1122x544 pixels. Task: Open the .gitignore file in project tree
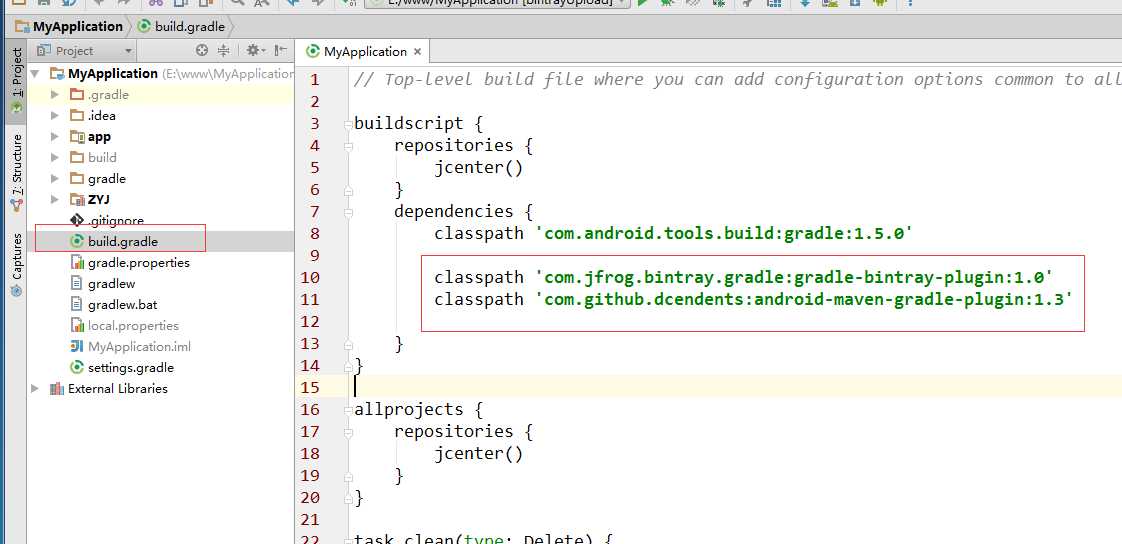pyautogui.click(x=115, y=220)
